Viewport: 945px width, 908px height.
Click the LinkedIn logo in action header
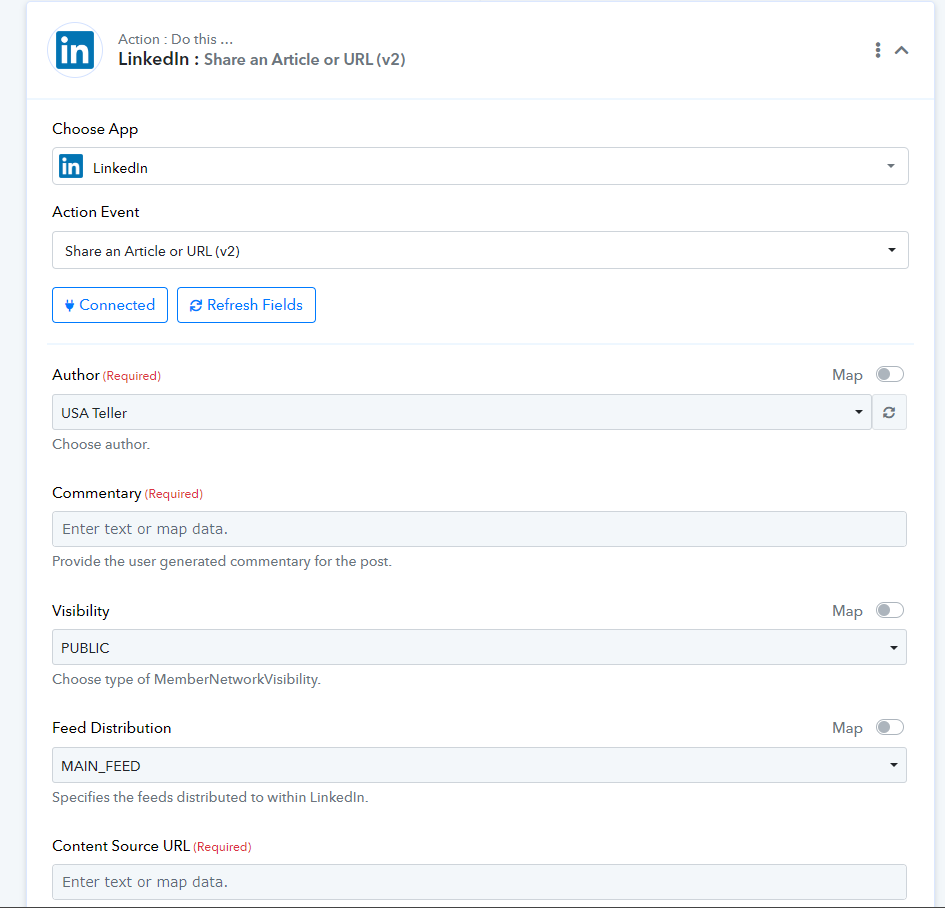75,50
